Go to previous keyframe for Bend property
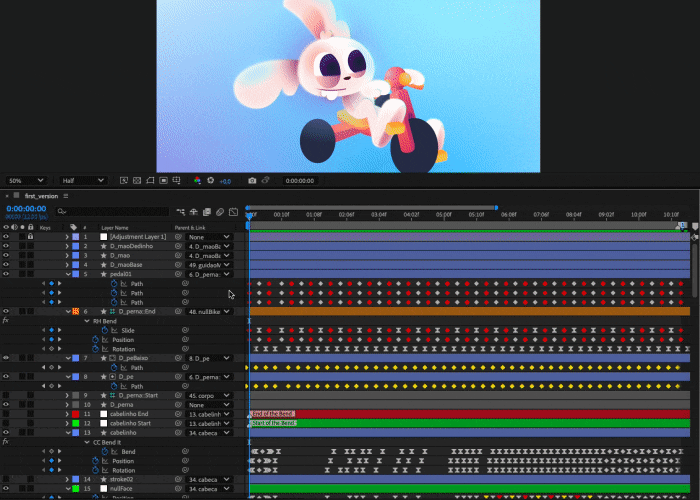Screen dimensions: 700x500 [43, 451]
